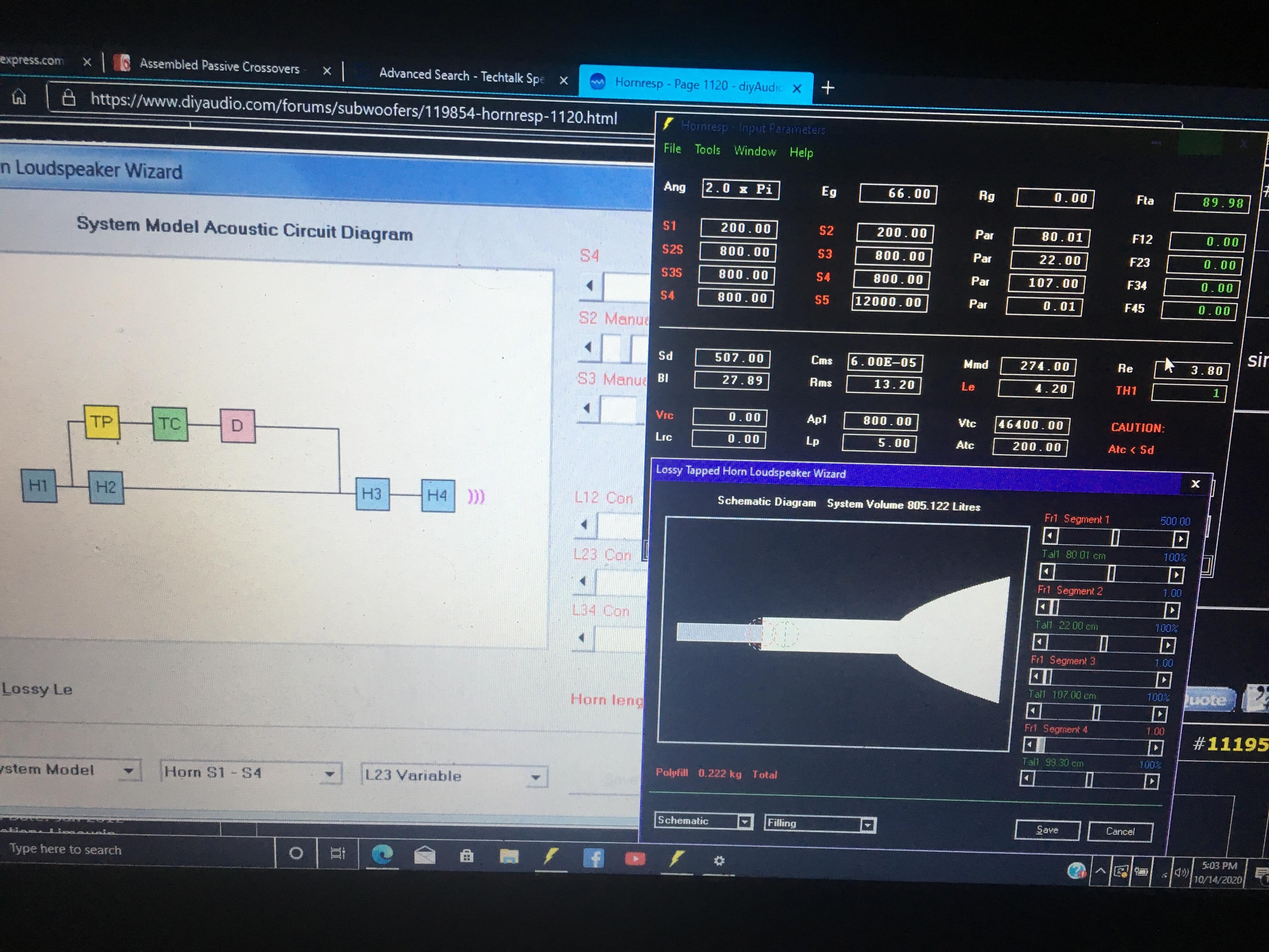1269x952 pixels.
Task: Open the File menu in Hornresp
Action: (672, 149)
